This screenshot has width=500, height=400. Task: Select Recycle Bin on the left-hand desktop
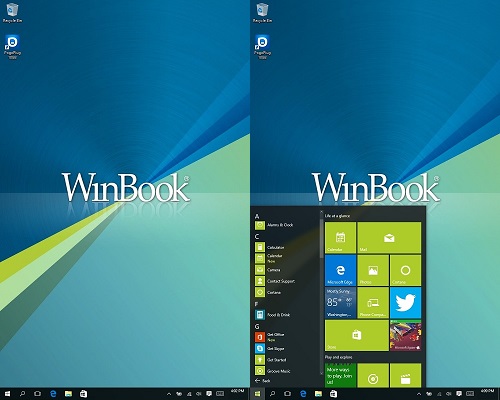click(12, 13)
